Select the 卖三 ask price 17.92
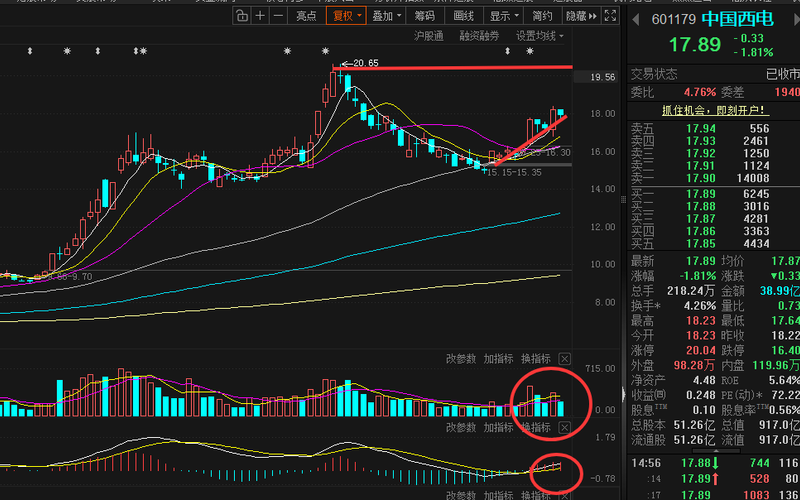800x500 pixels. coord(701,153)
